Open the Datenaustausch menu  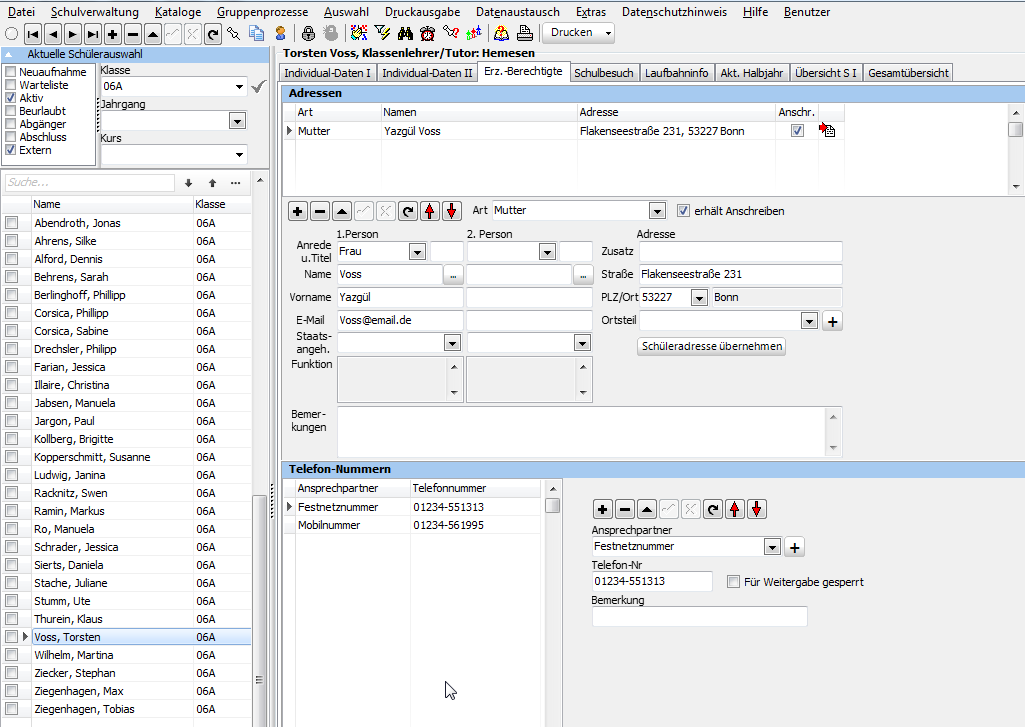(518, 12)
